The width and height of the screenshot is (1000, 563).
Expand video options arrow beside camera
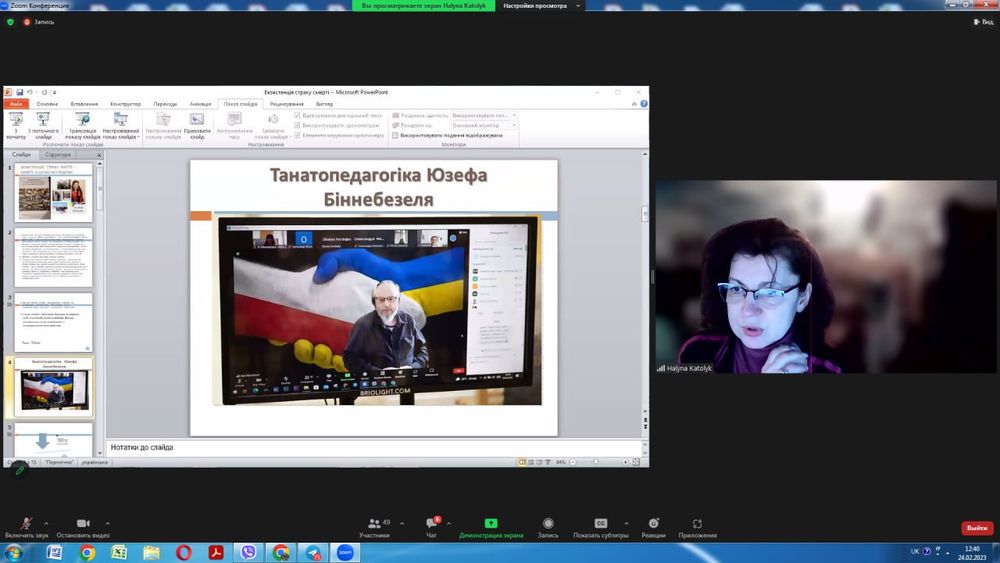click(x=108, y=523)
